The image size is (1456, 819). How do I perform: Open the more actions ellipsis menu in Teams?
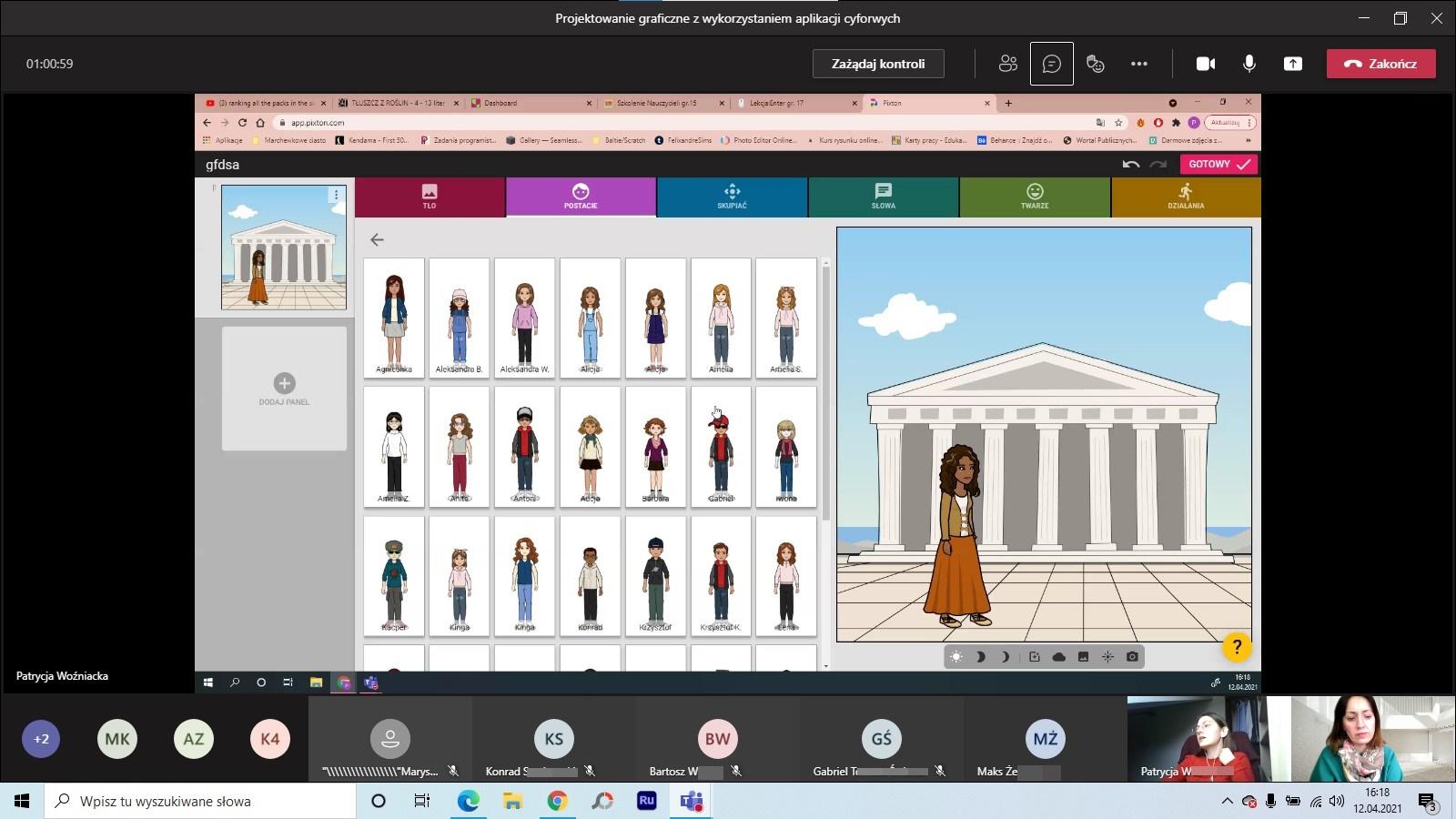(1139, 64)
